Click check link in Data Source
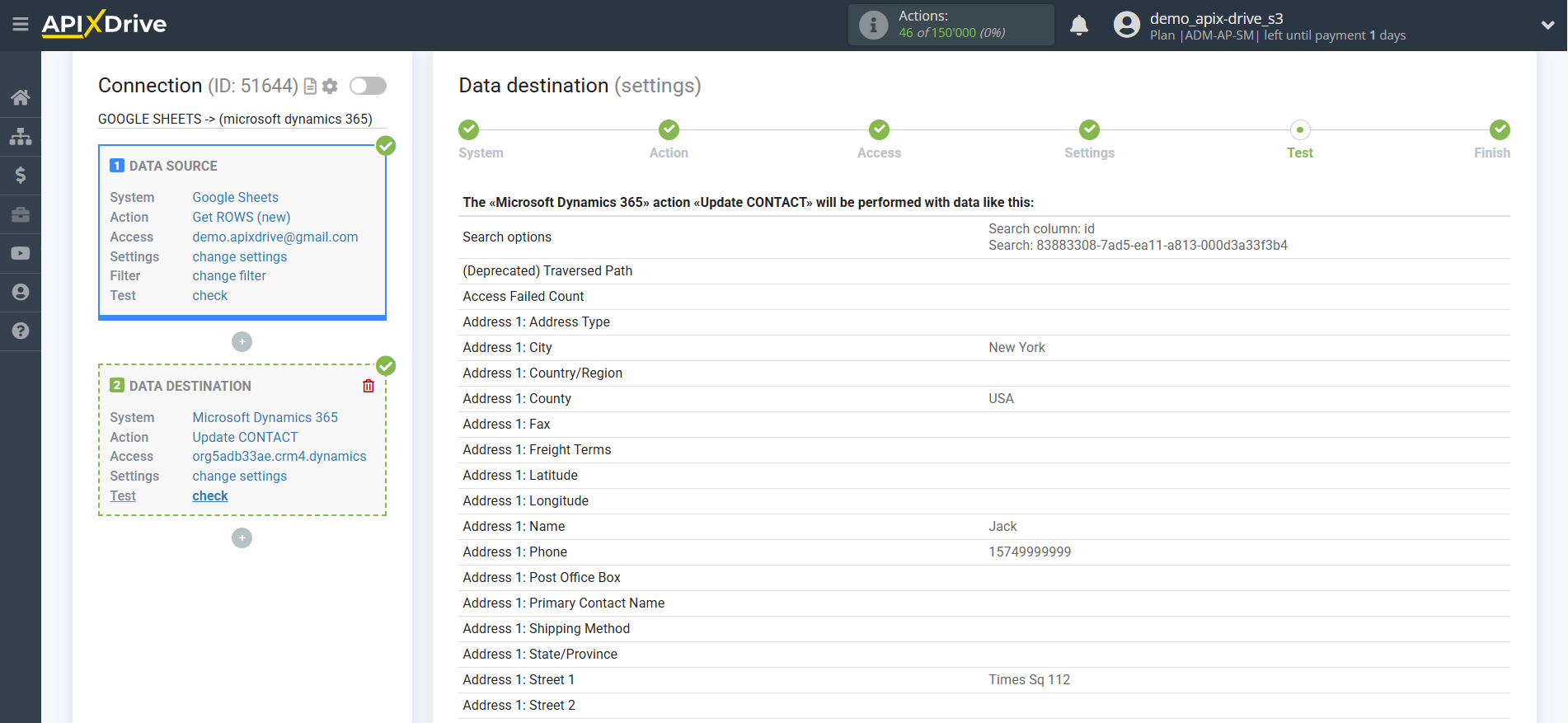The height and width of the screenshot is (723, 1568). click(210, 295)
